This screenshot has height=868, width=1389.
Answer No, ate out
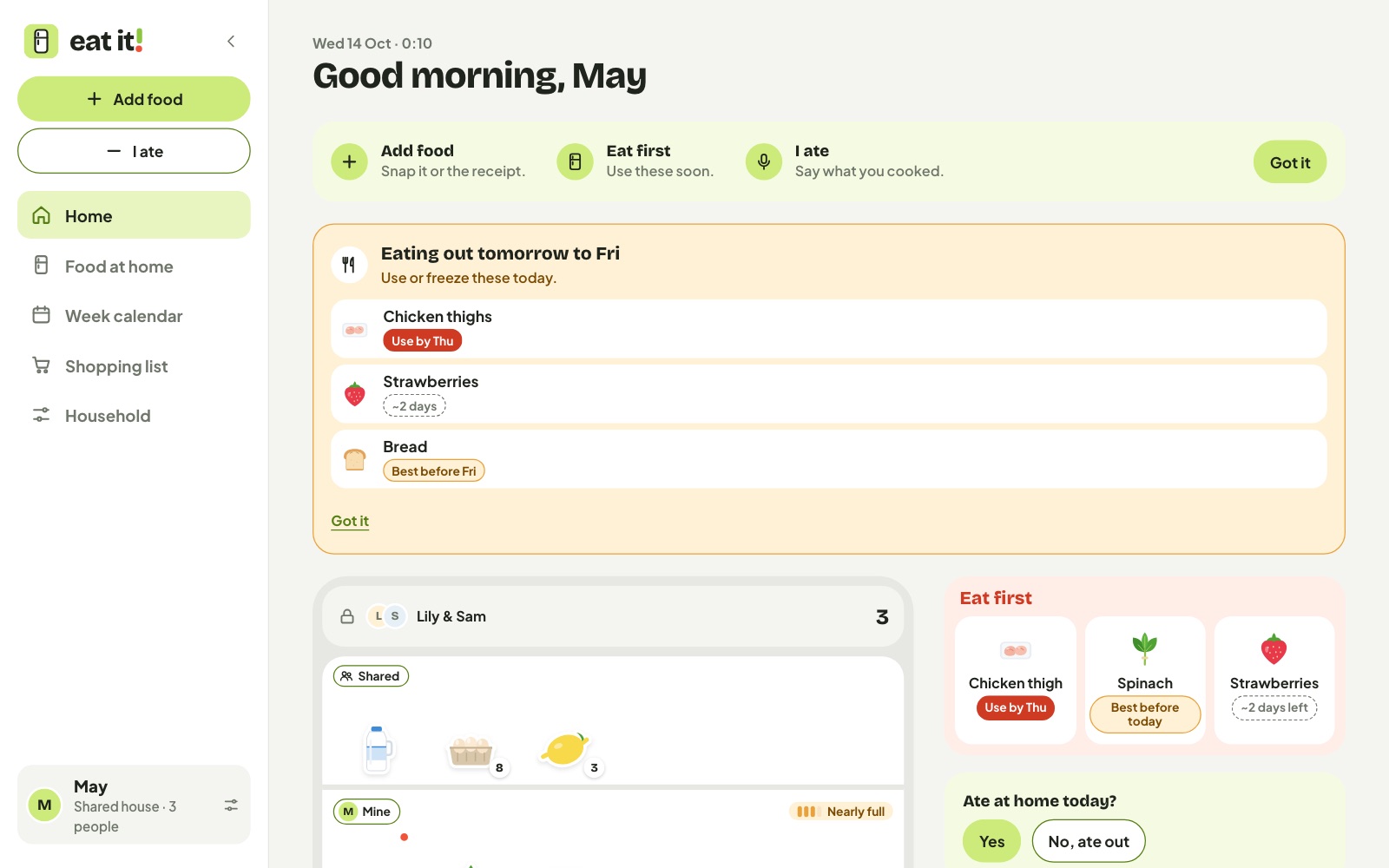pos(1089,841)
